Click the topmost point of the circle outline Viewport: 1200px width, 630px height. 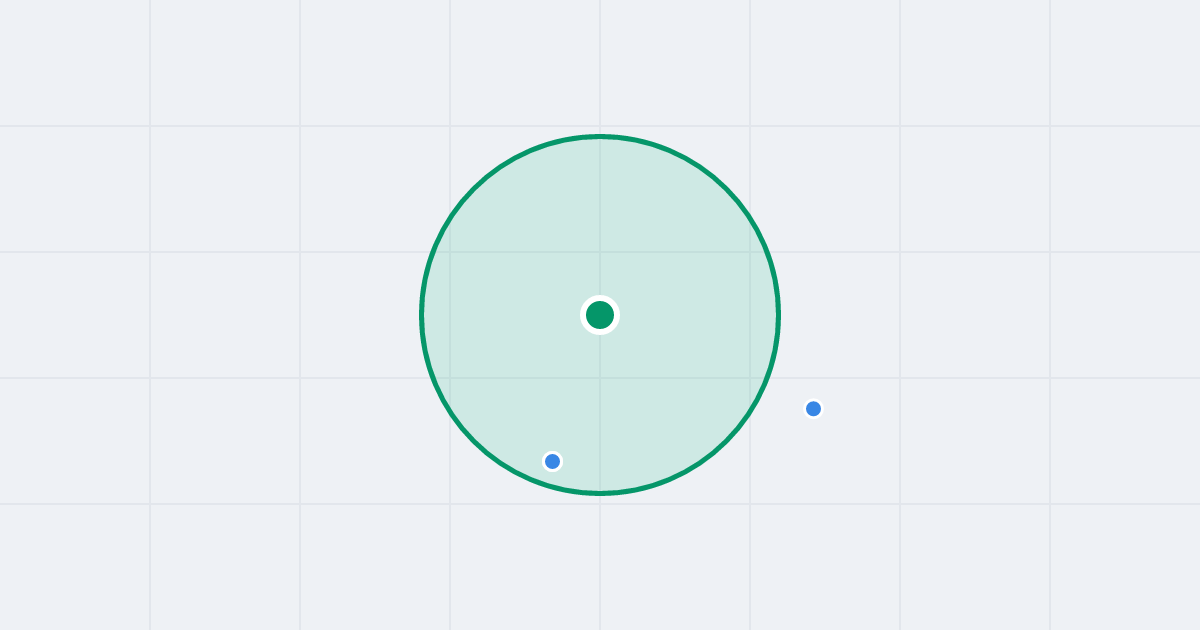point(600,136)
